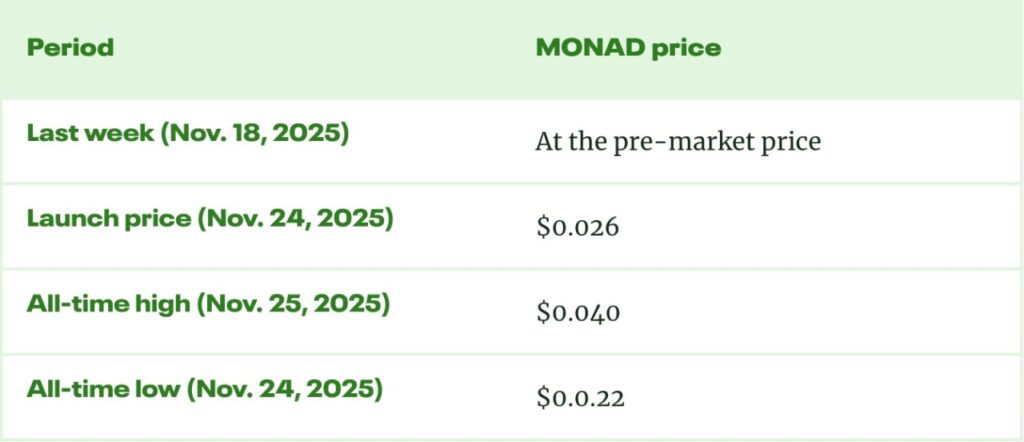Image resolution: width=1024 pixels, height=442 pixels.
Task: Click the "All-time low (Nov. 24, 2025)" cell
Action: click(205, 387)
